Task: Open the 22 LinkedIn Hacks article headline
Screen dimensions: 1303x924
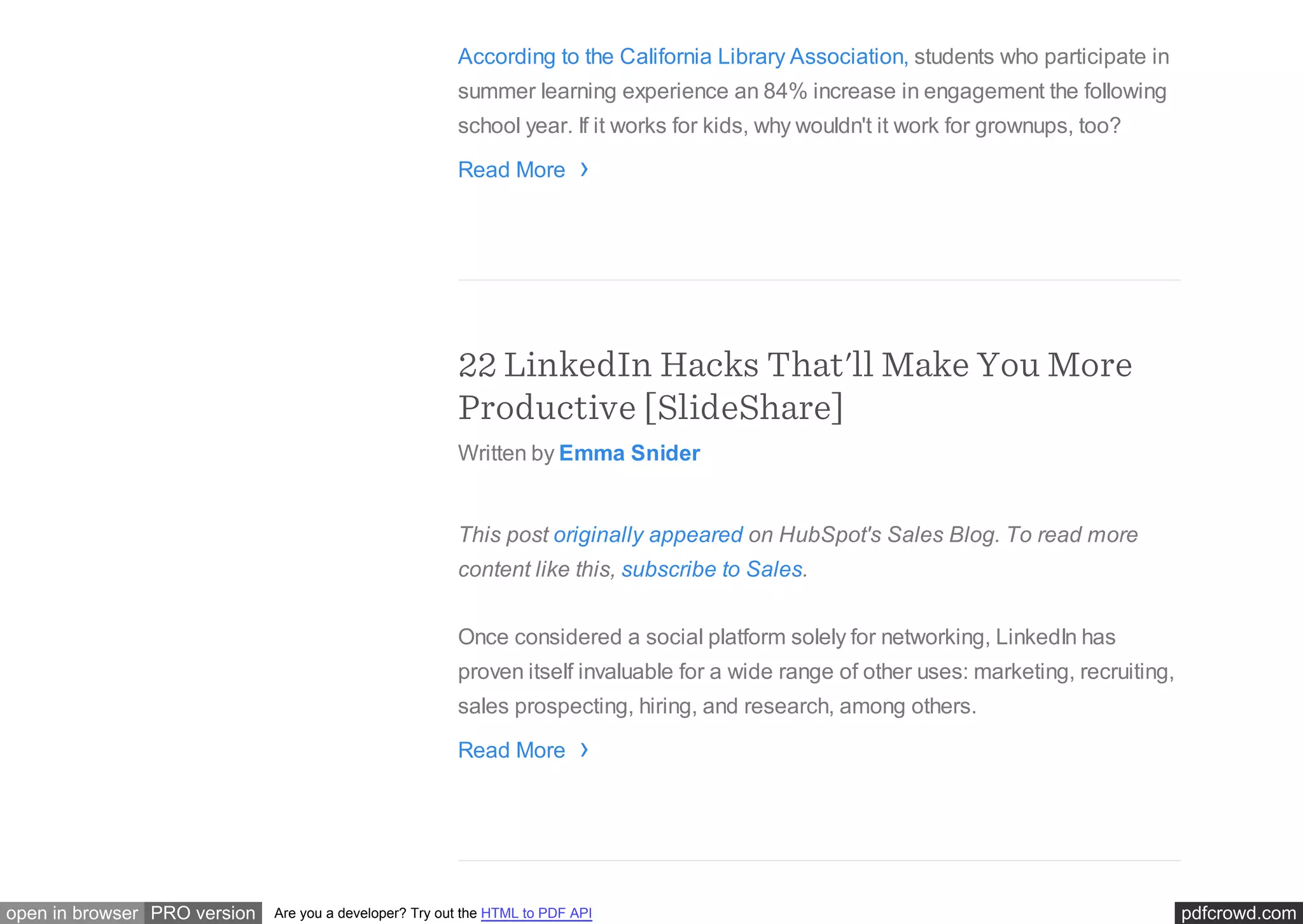Action: pyautogui.click(x=794, y=385)
